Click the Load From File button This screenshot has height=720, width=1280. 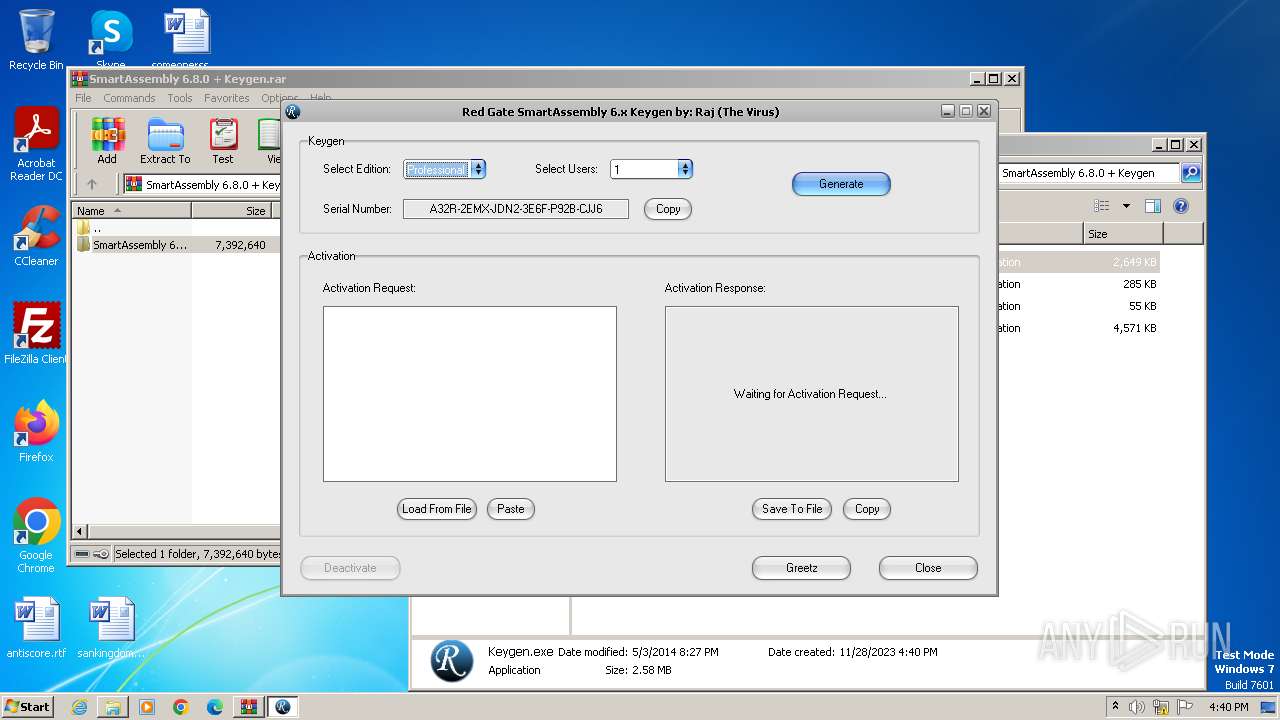tap(436, 509)
